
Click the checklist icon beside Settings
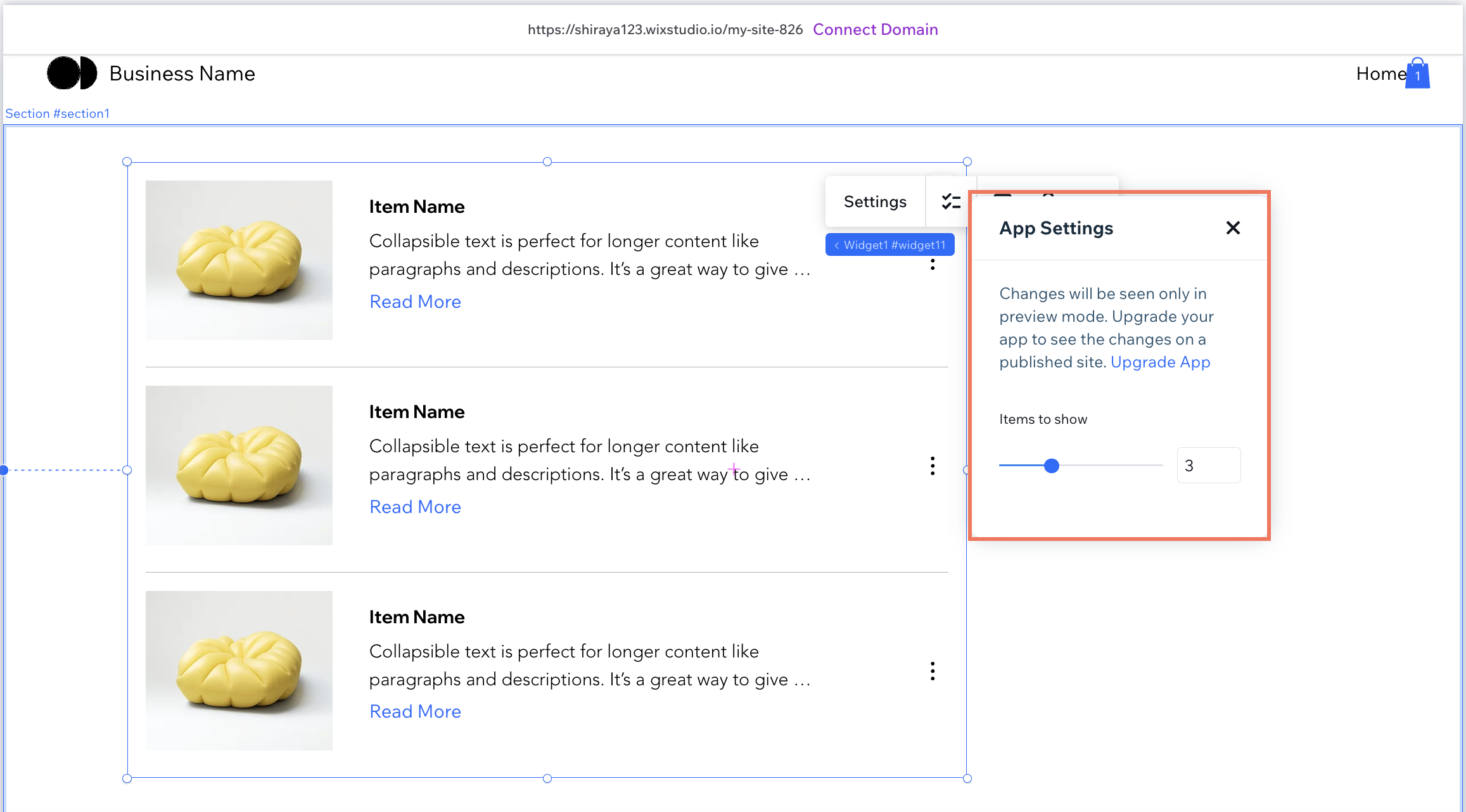(950, 201)
